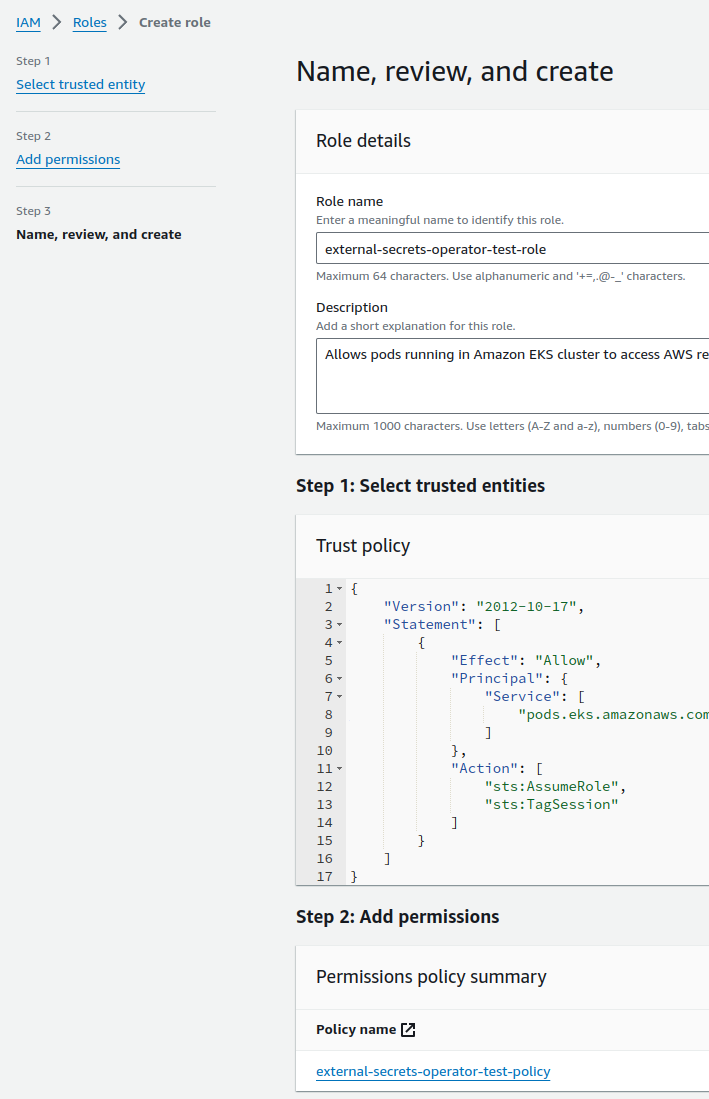
Task: Open the external-secrets-operator-test-policy link
Action: (x=433, y=1071)
